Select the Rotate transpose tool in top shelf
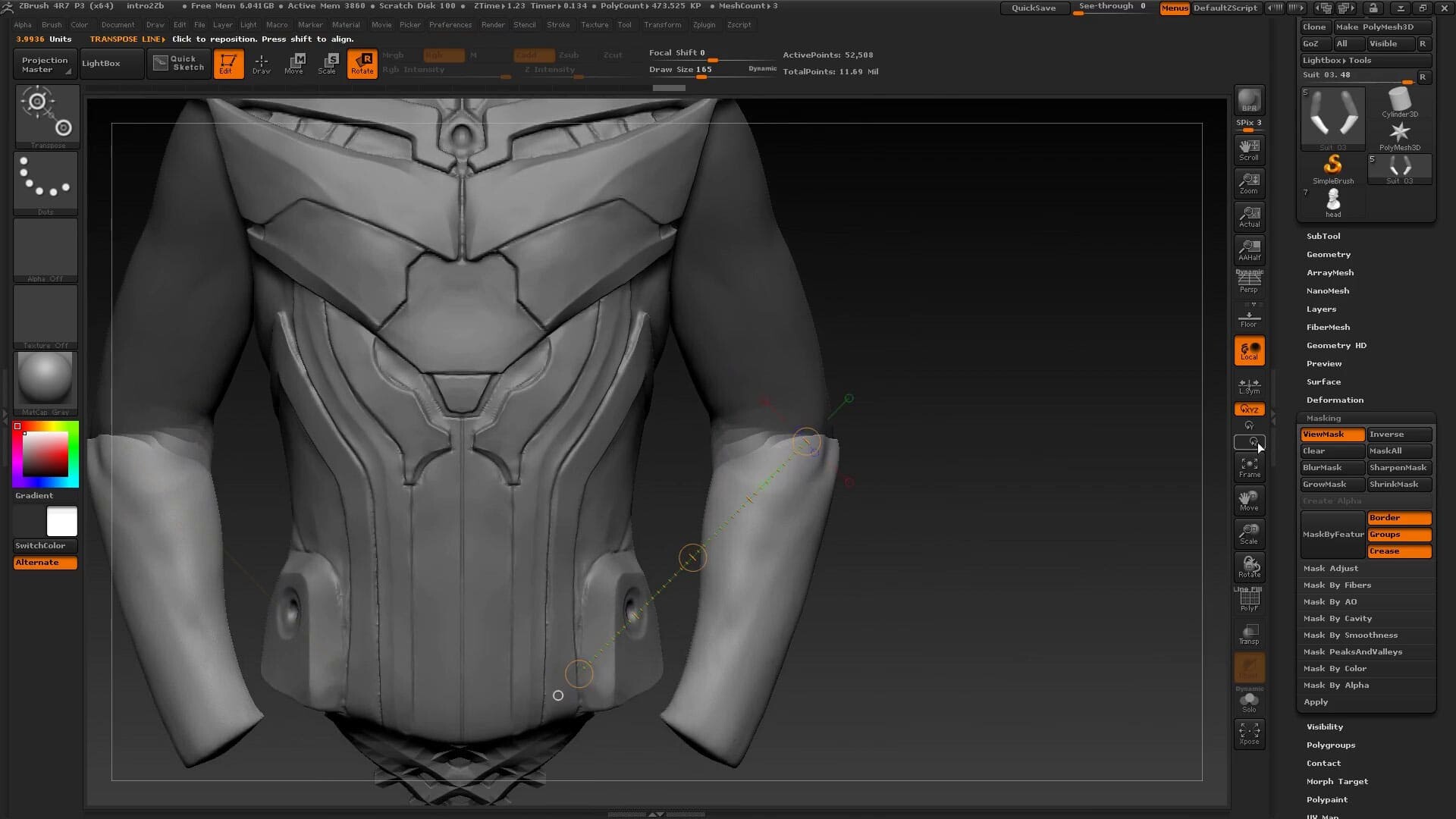This screenshot has width=1456, height=819. 362,64
